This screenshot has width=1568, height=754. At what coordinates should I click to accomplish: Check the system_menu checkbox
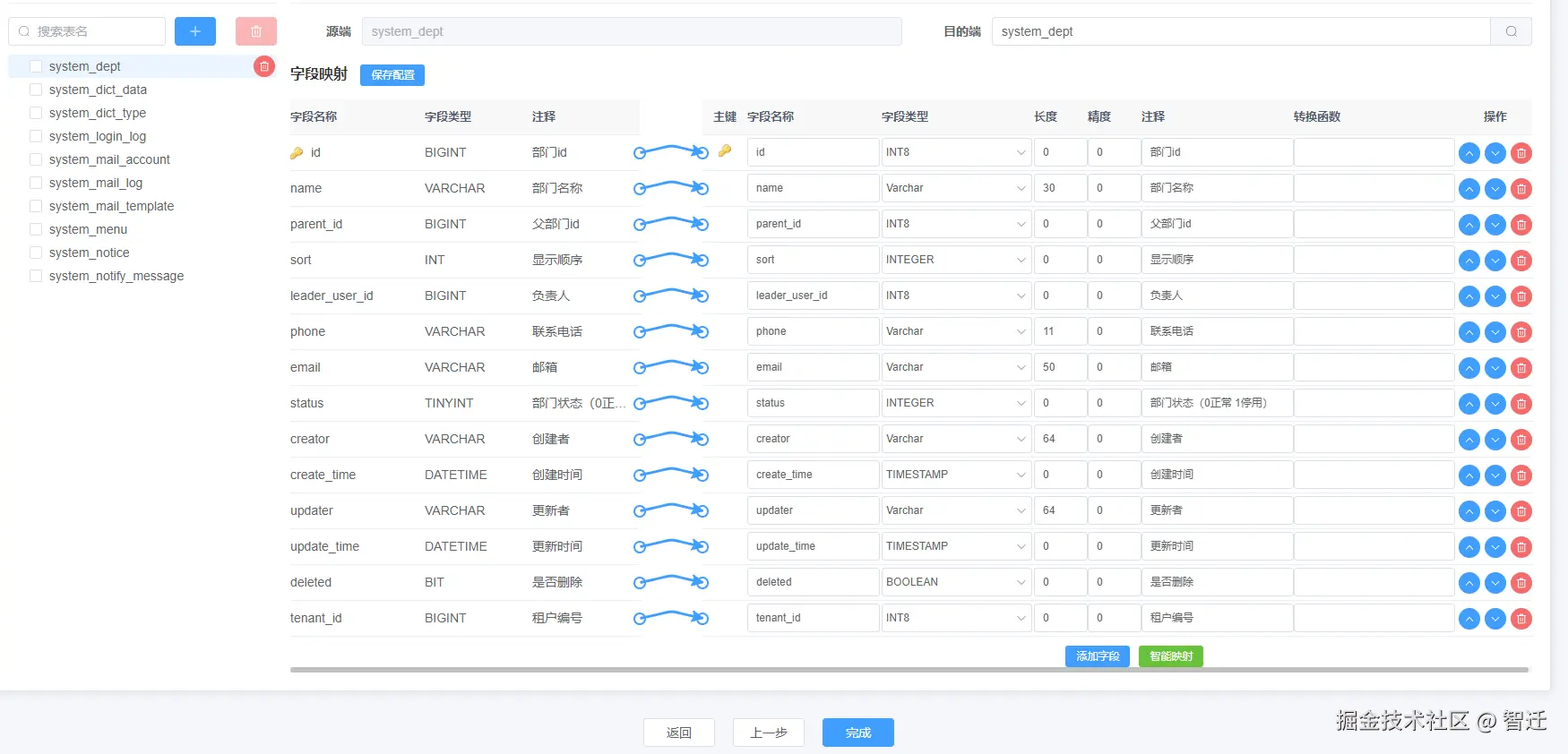coord(36,229)
